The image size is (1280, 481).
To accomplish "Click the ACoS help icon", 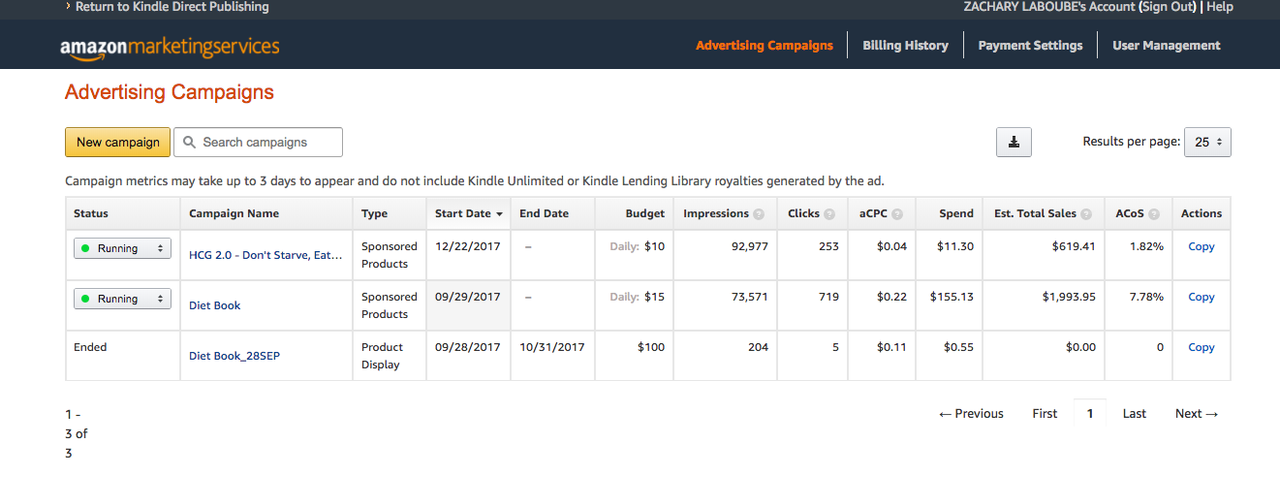I will (1154, 214).
